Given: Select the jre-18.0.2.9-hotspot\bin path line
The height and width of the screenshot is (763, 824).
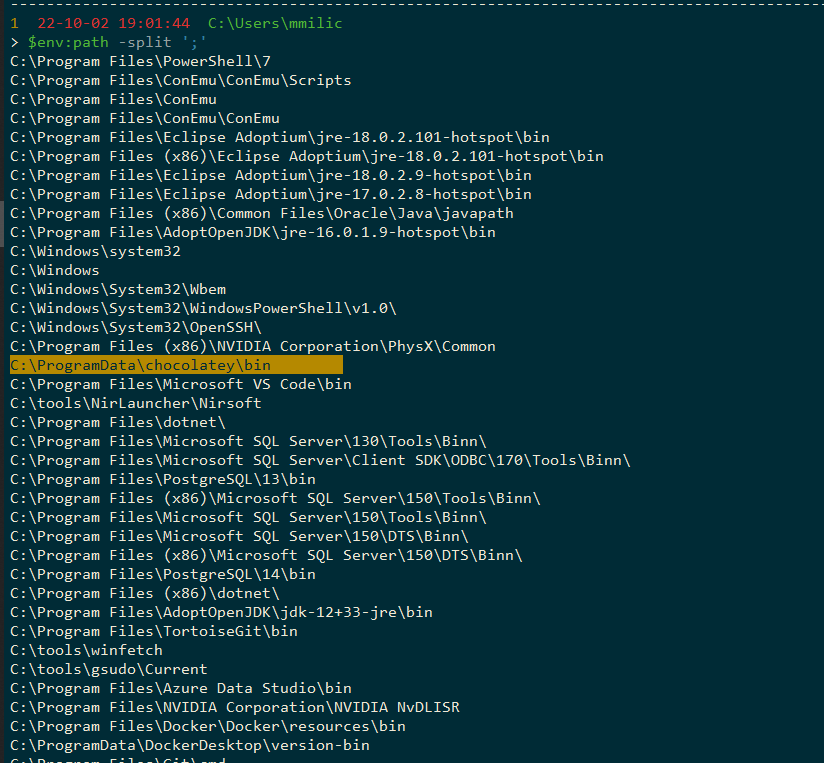Looking at the screenshot, I should pyautogui.click(x=271, y=176).
